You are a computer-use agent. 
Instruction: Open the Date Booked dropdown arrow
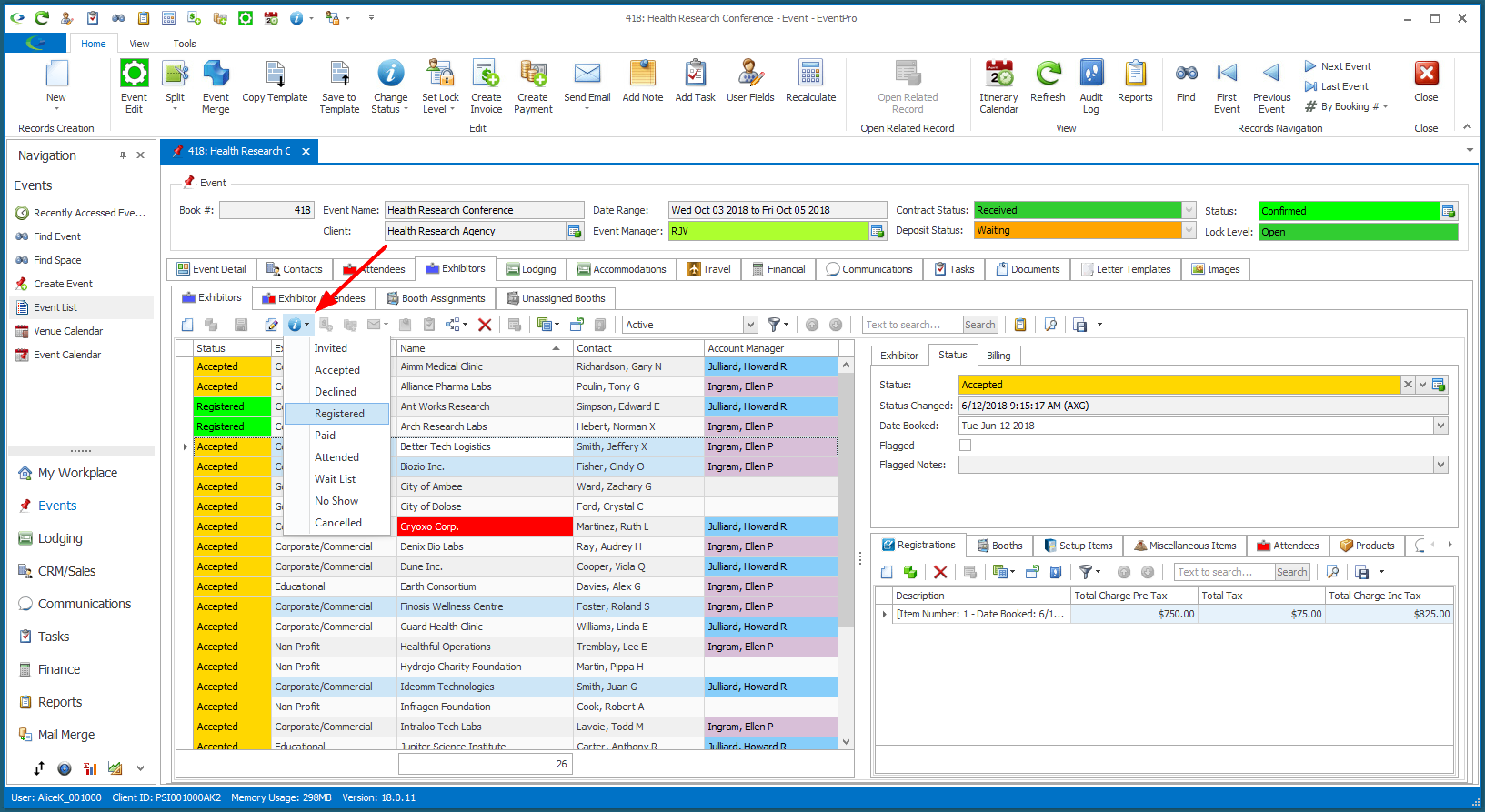[1440, 426]
